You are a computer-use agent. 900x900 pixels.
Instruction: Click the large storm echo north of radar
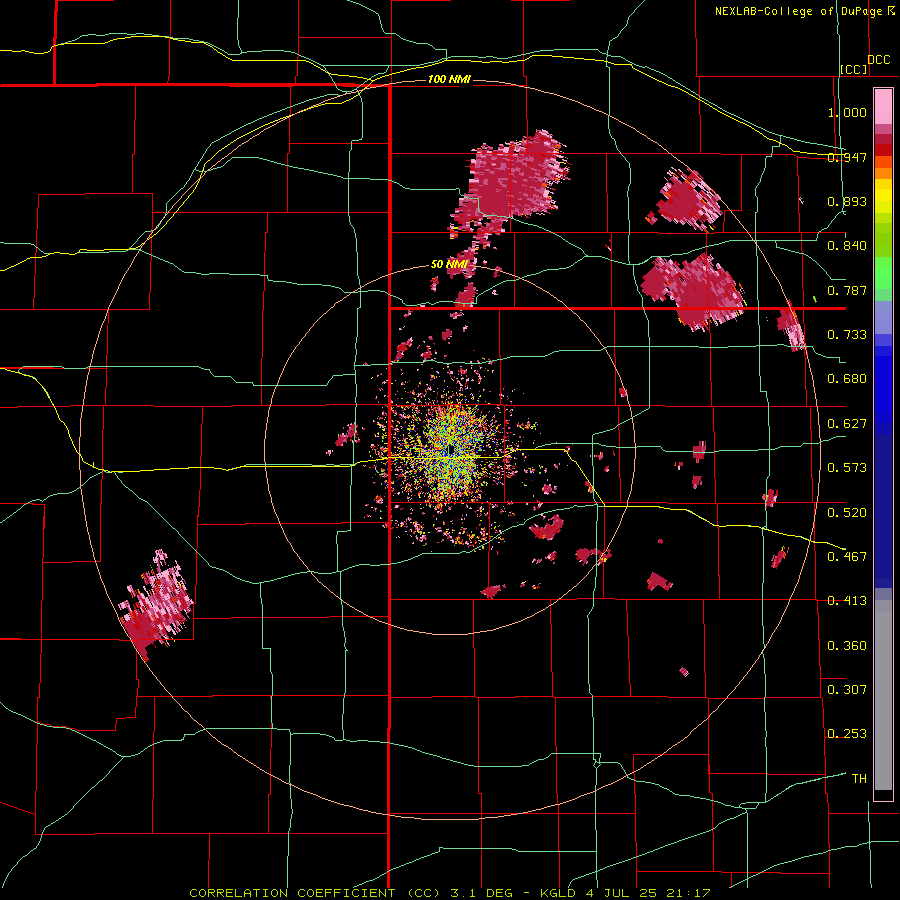tap(511, 181)
